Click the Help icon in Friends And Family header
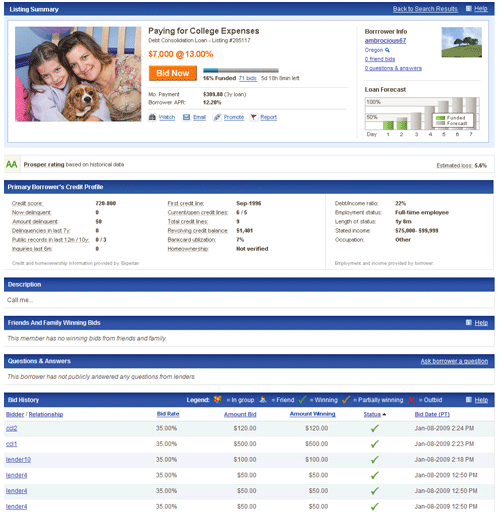 pyautogui.click(x=469, y=322)
